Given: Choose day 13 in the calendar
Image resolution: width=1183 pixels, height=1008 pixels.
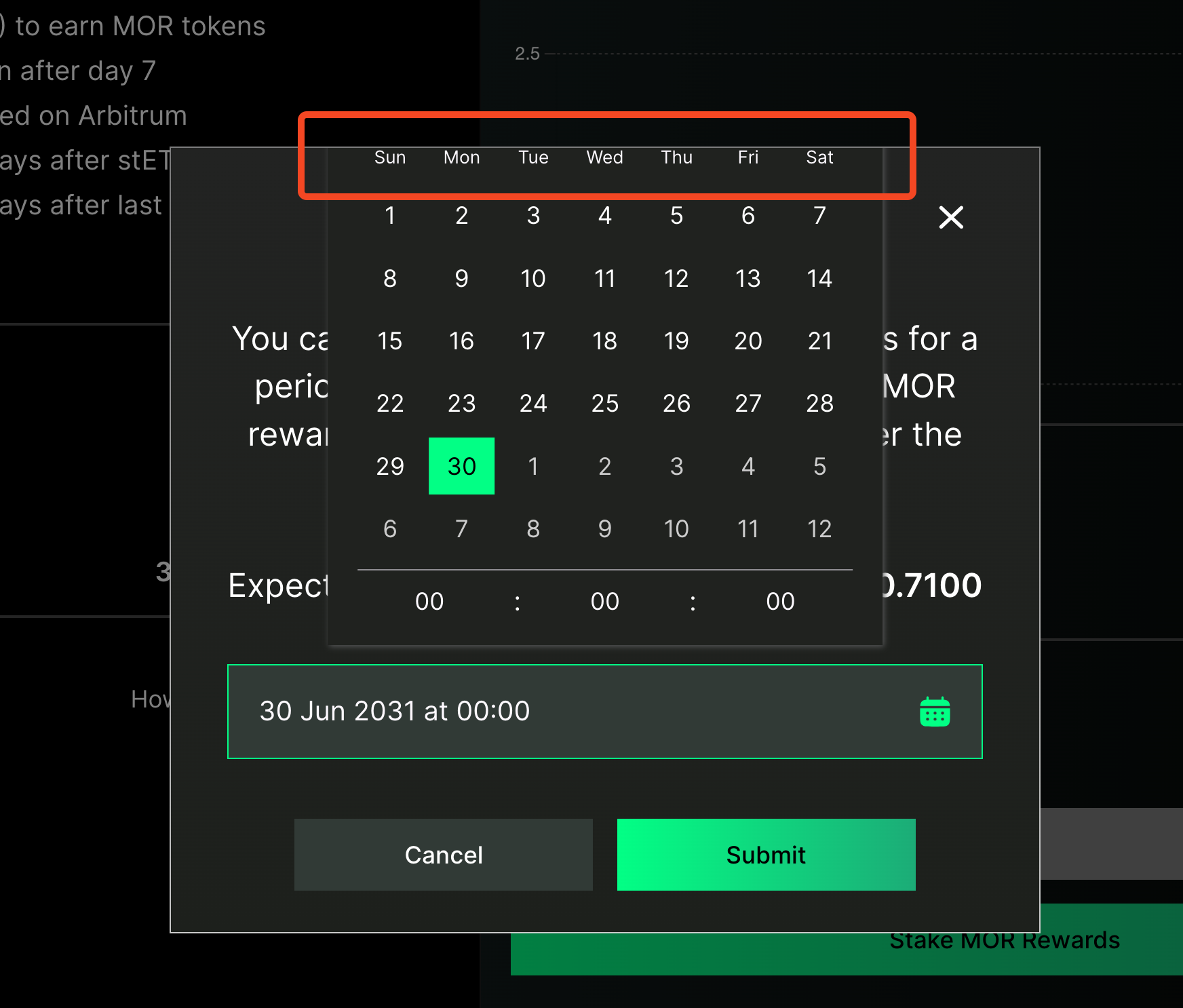Looking at the screenshot, I should (x=748, y=278).
